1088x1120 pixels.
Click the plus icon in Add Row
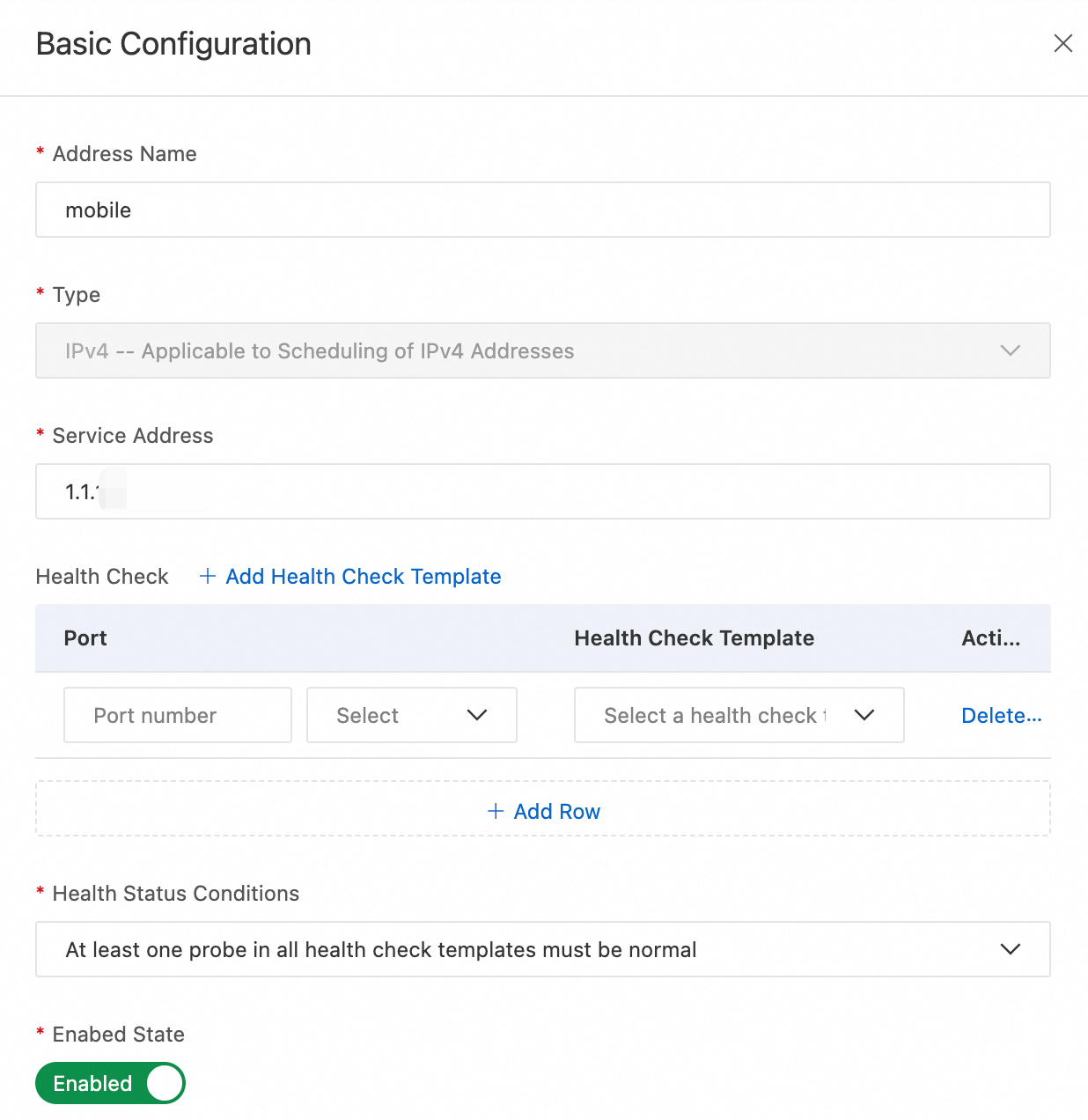496,811
